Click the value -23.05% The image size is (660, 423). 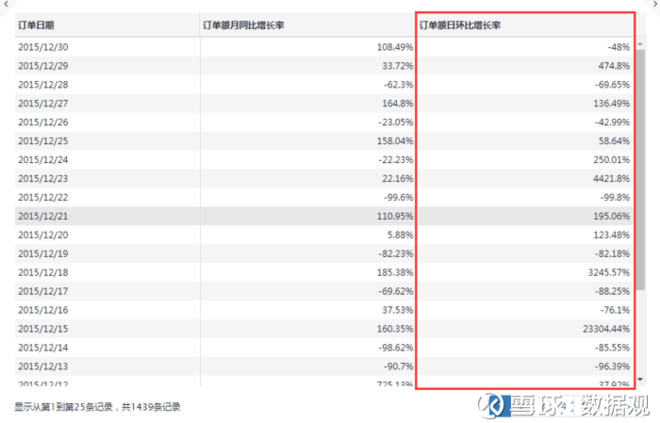click(x=396, y=122)
